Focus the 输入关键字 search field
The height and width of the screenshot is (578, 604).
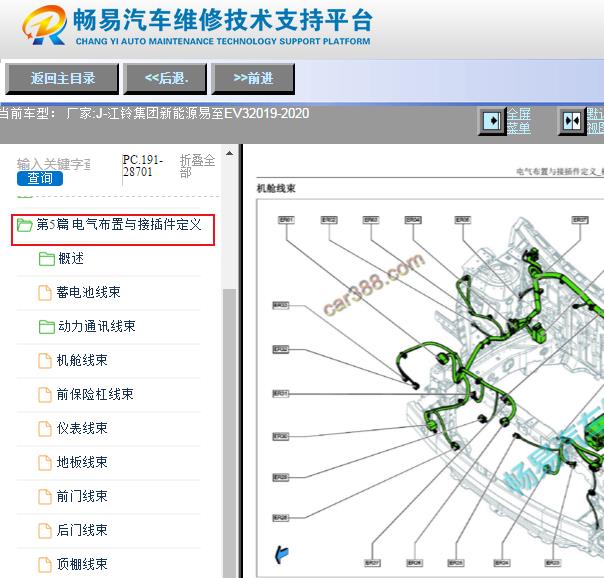coord(54,164)
